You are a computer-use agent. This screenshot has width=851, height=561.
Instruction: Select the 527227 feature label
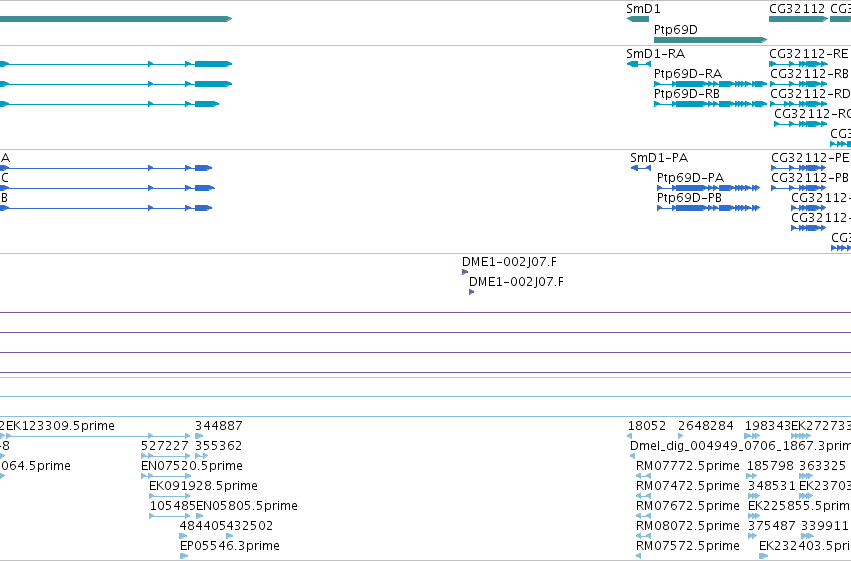coord(164,446)
